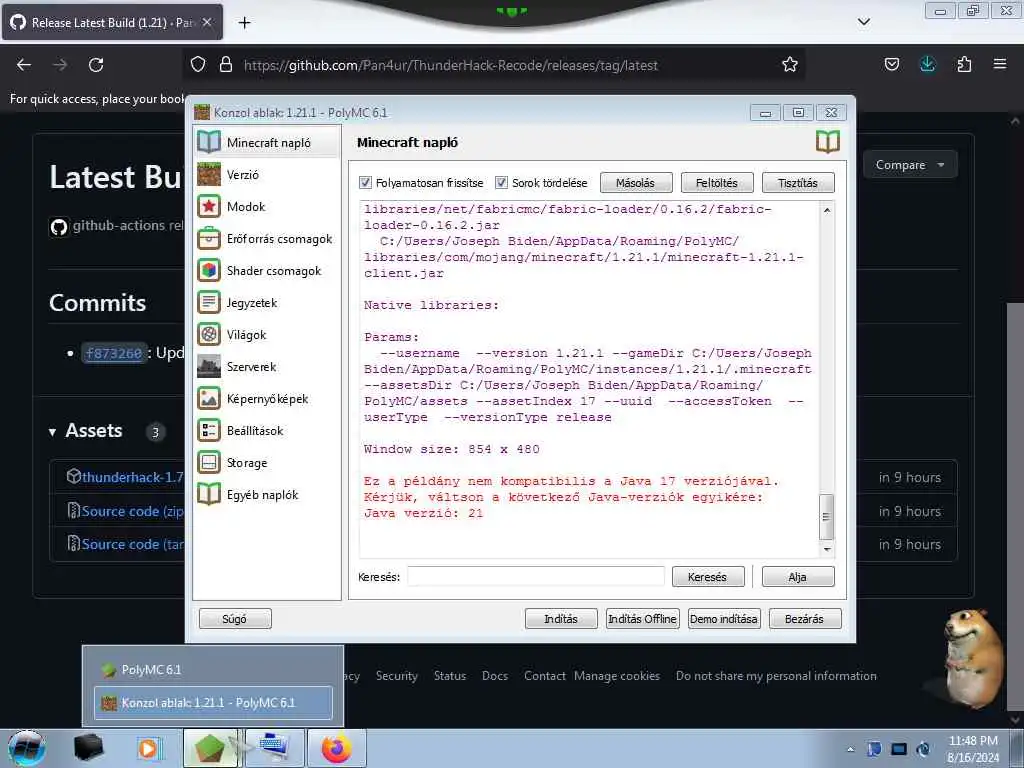This screenshot has width=1024, height=768.
Task: Collapse the Assets section triangle
Action: pos(52,432)
